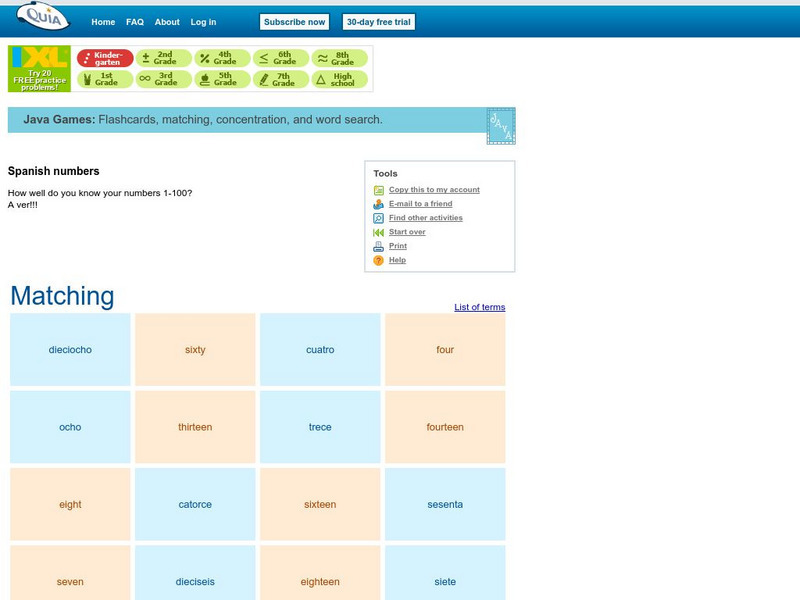
Task: Open the List of terms link
Action: pos(479,307)
